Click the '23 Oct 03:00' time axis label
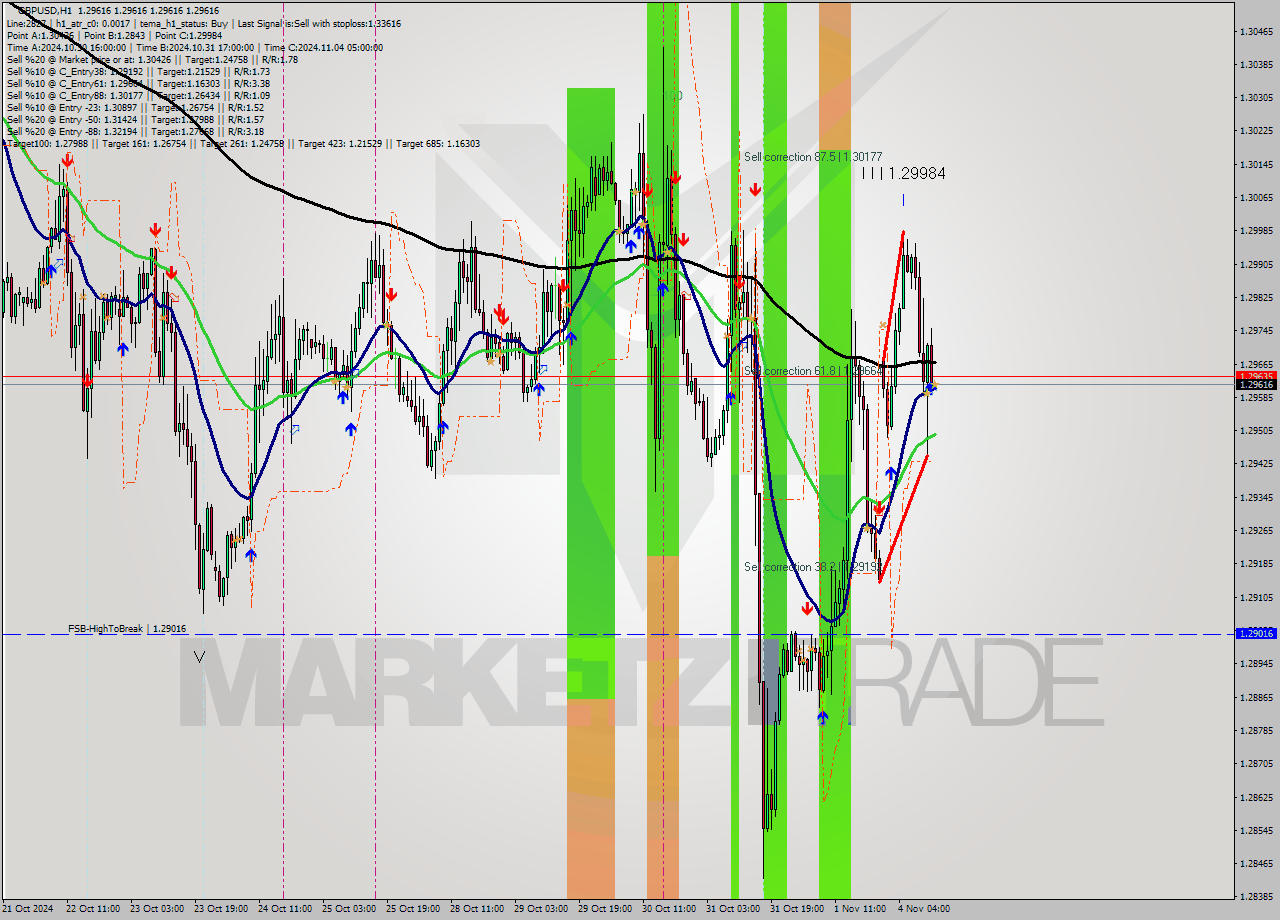Image resolution: width=1280 pixels, height=920 pixels. pos(157,909)
